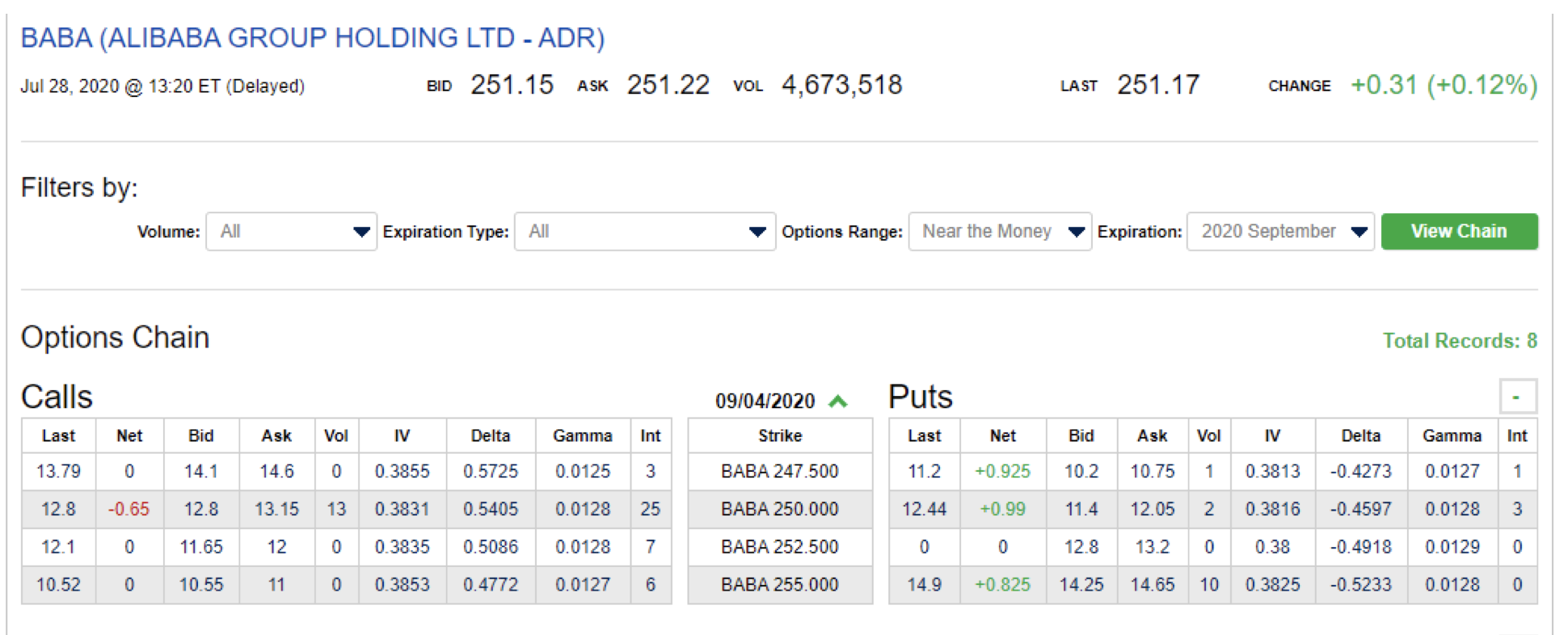
Task: Click the 09/04/2020 expiration date label
Action: 765,402
